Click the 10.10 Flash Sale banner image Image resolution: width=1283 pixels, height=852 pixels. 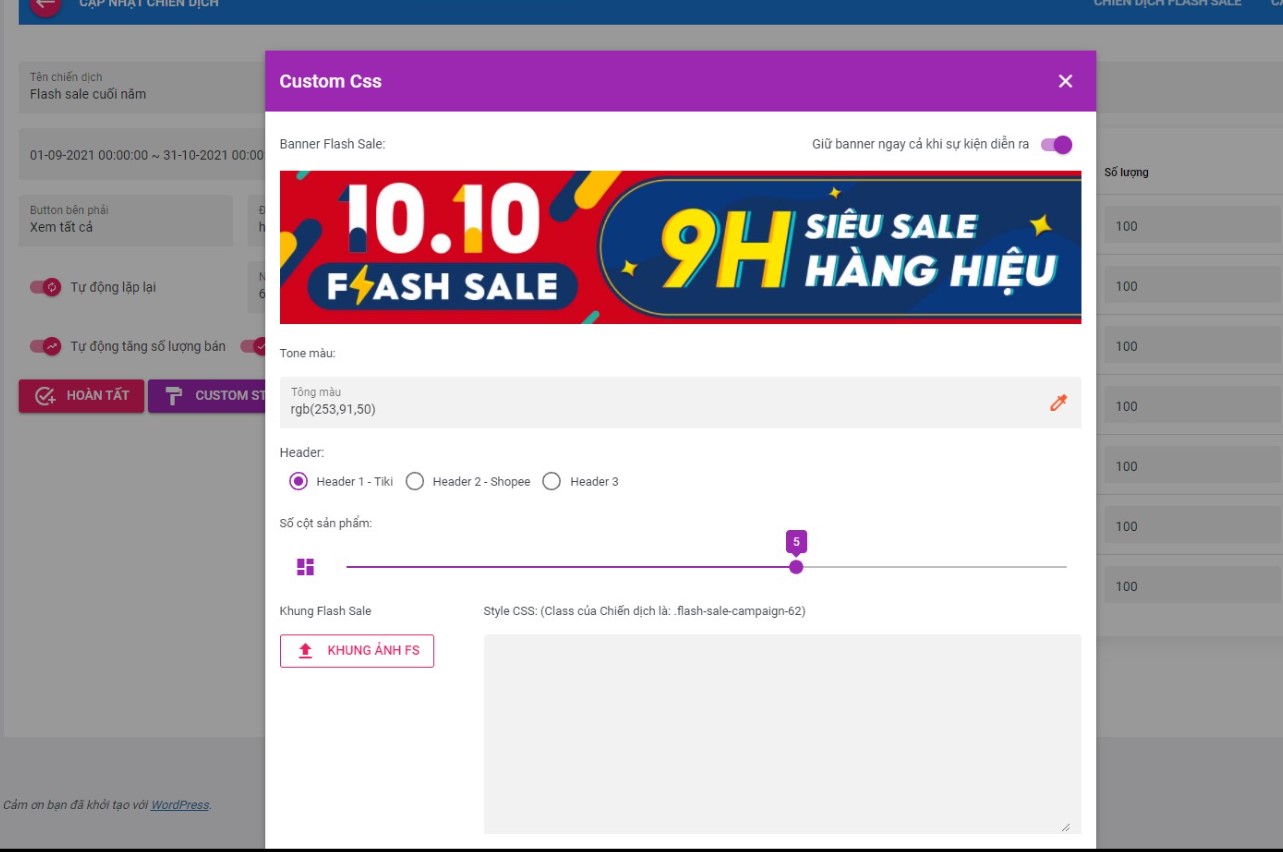(x=680, y=247)
